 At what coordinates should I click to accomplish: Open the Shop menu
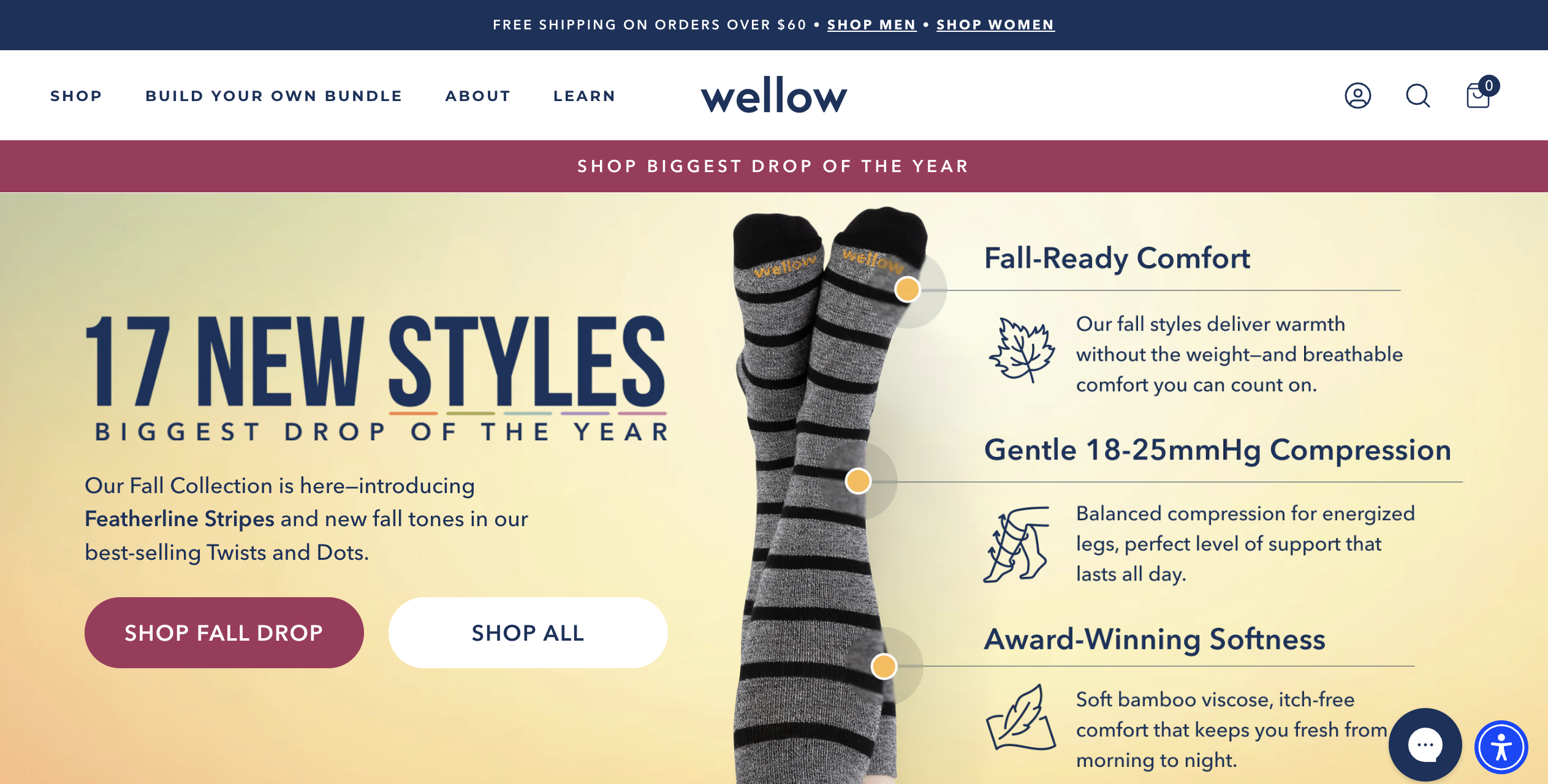click(x=76, y=96)
